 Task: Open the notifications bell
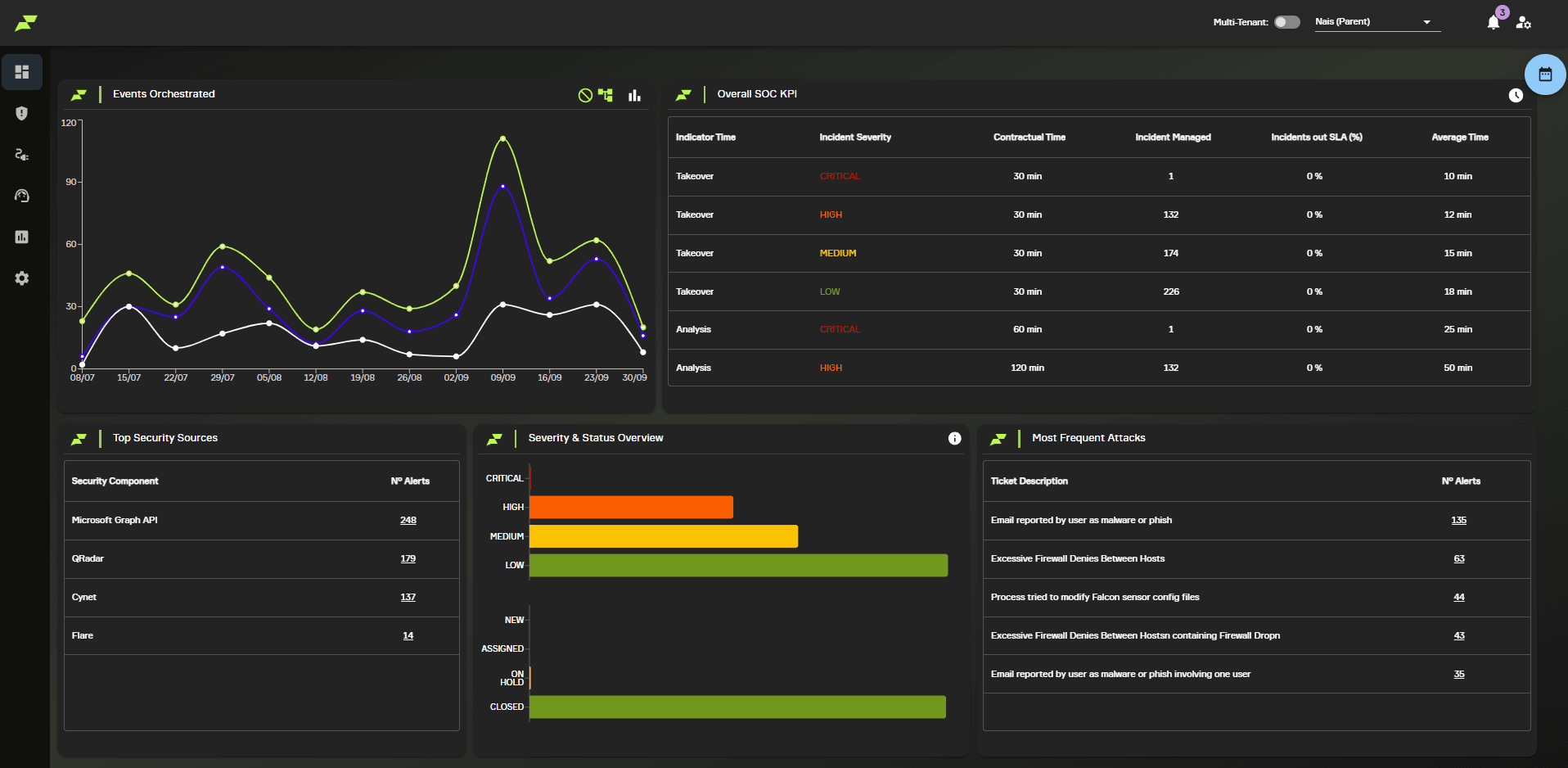pyautogui.click(x=1494, y=22)
